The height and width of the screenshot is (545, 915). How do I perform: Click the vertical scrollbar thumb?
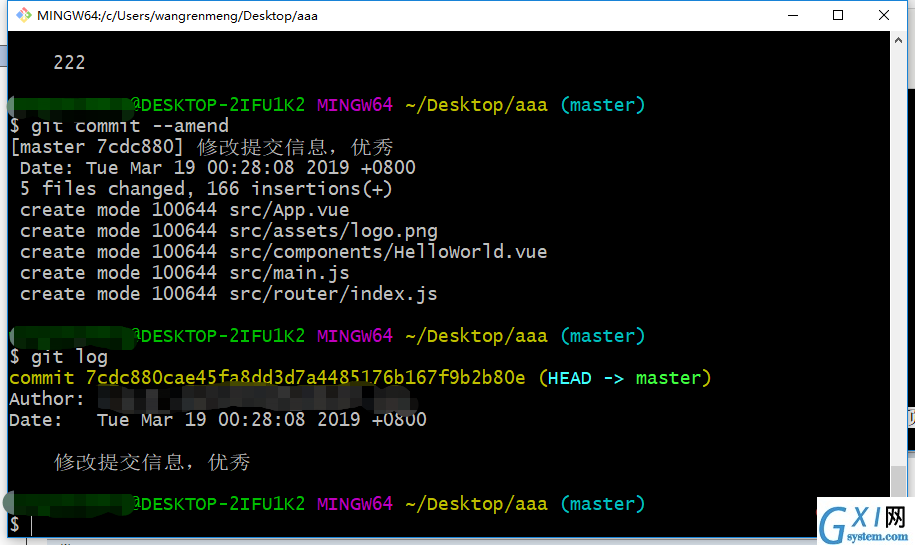coord(898,481)
